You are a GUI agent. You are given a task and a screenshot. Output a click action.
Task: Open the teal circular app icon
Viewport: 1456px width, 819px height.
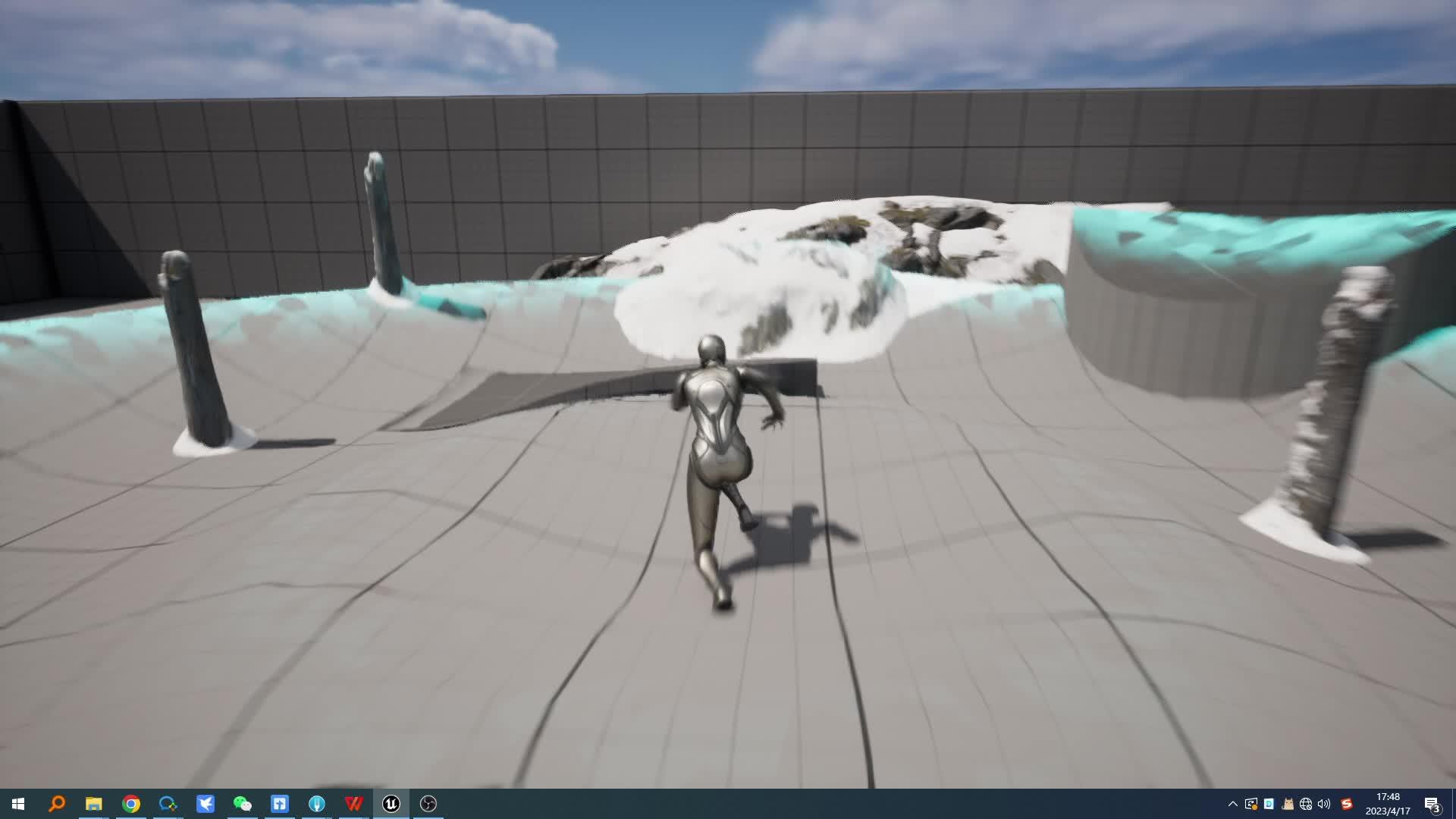point(316,804)
